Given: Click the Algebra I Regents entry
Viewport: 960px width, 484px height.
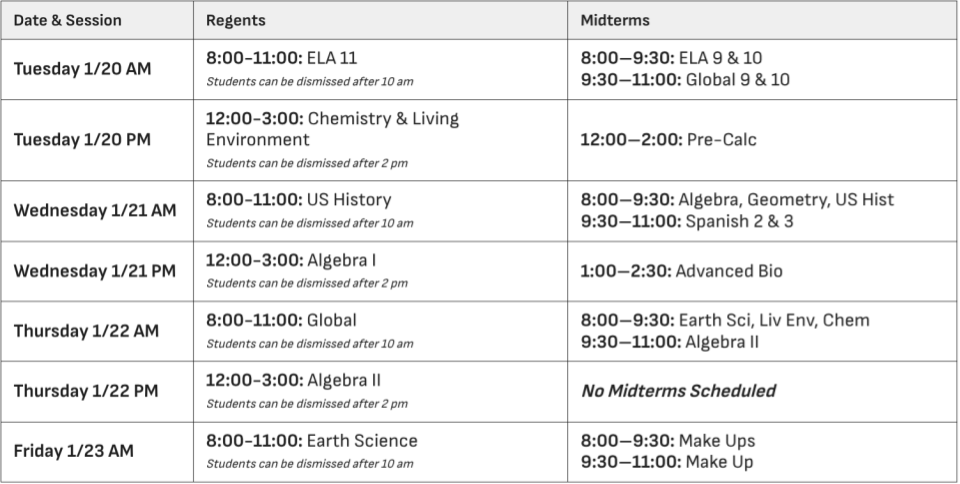Looking at the screenshot, I should (x=291, y=260).
